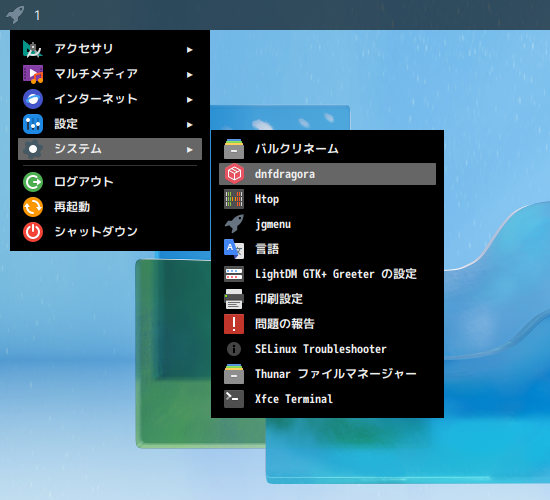Click the red dnfdragora package icon

point(234,174)
